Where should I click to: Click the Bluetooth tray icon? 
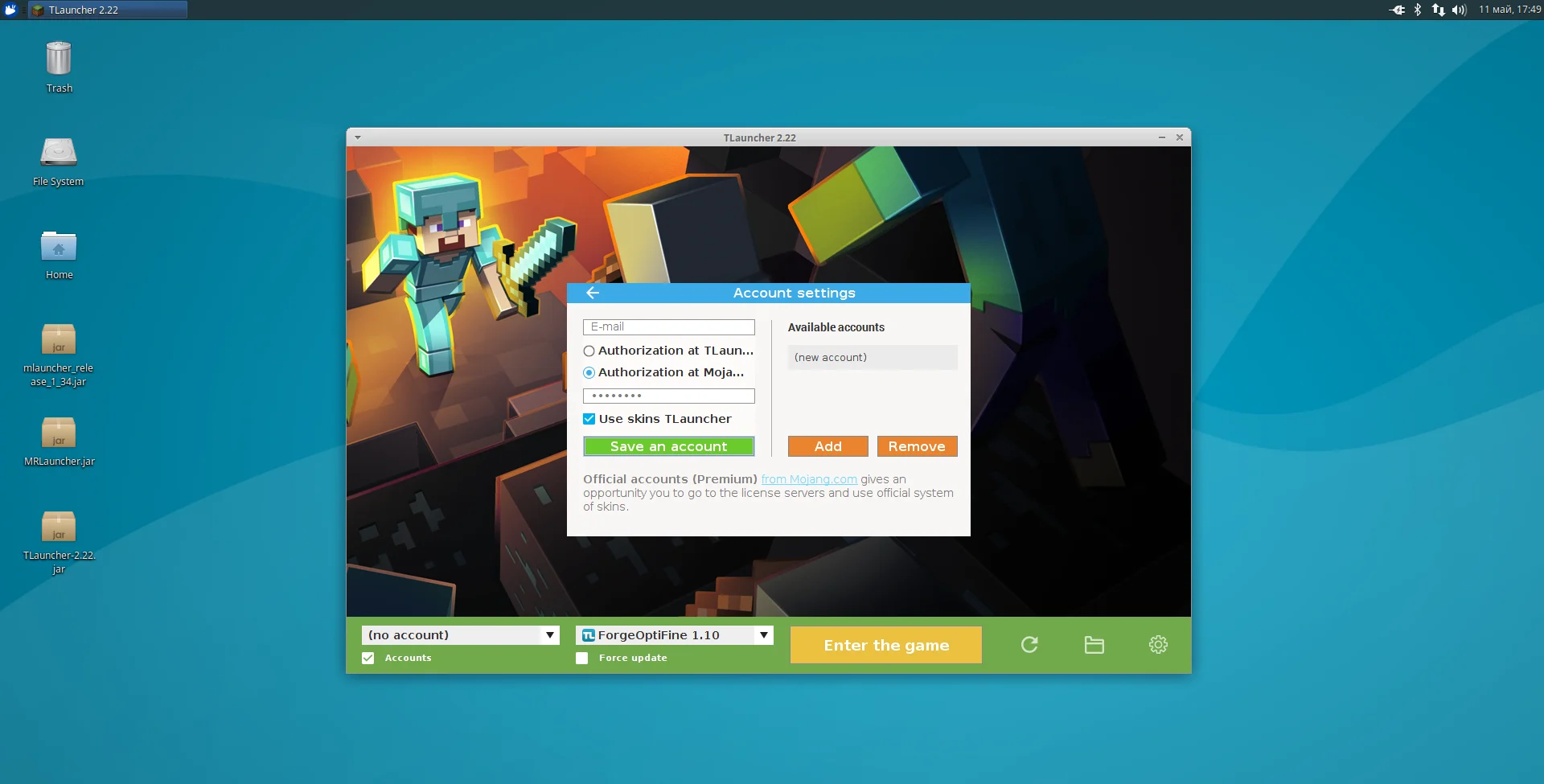pos(1418,10)
